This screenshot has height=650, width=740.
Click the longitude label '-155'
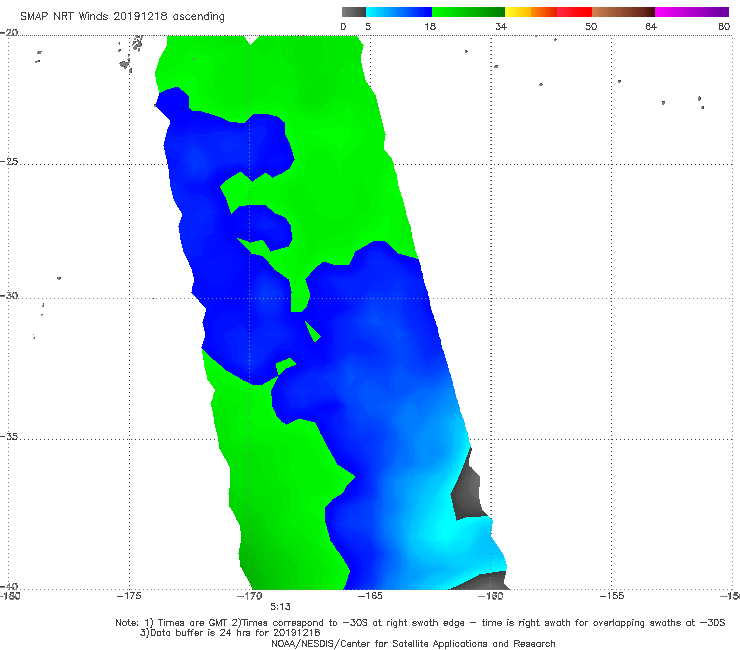(x=612, y=596)
